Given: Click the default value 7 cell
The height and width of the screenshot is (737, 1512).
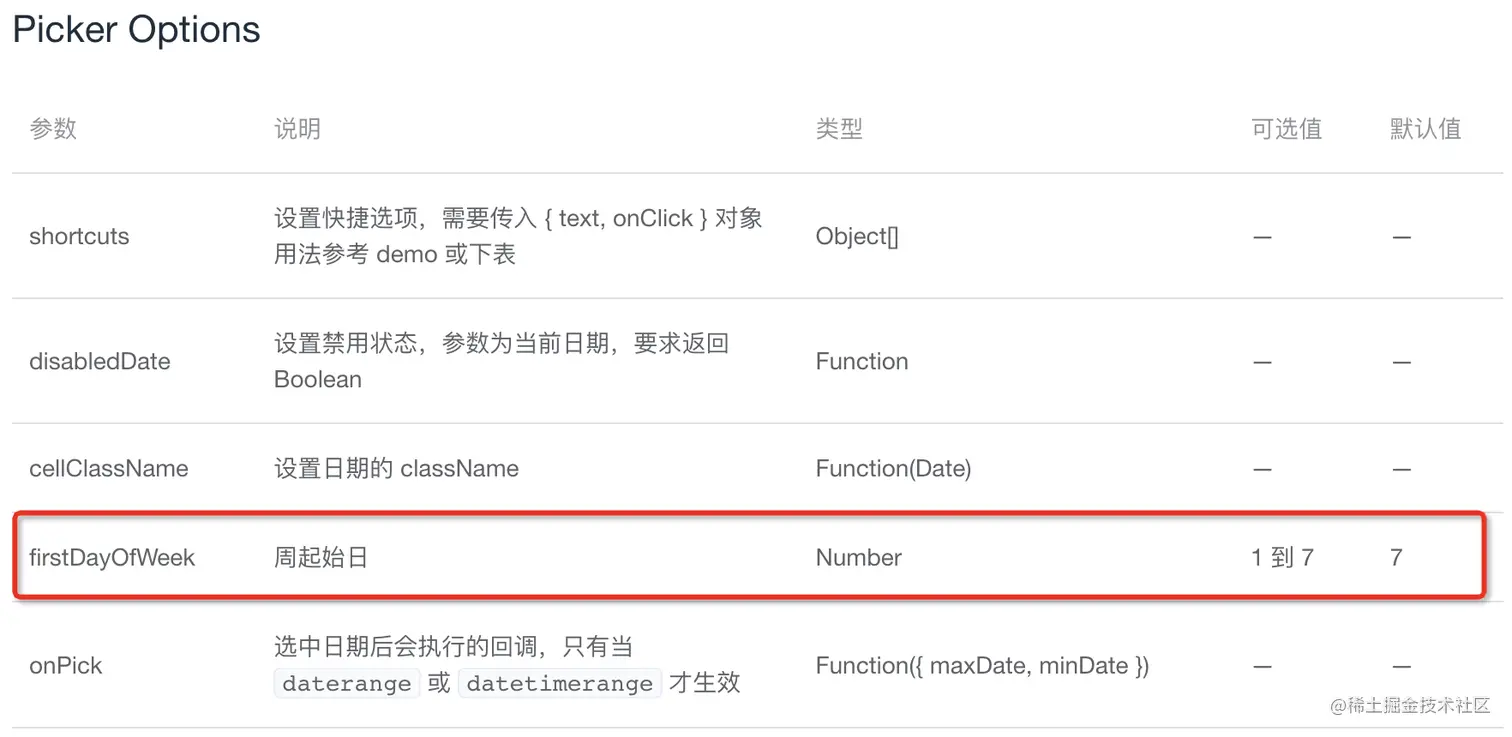Looking at the screenshot, I should pyautogui.click(x=1396, y=557).
